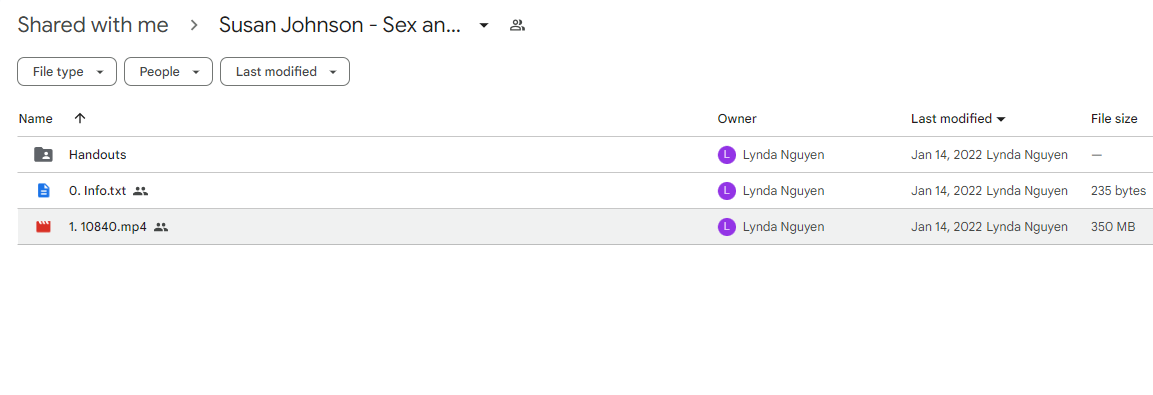Click the shared people icon beside 1. 10840.mp4

pos(161,227)
